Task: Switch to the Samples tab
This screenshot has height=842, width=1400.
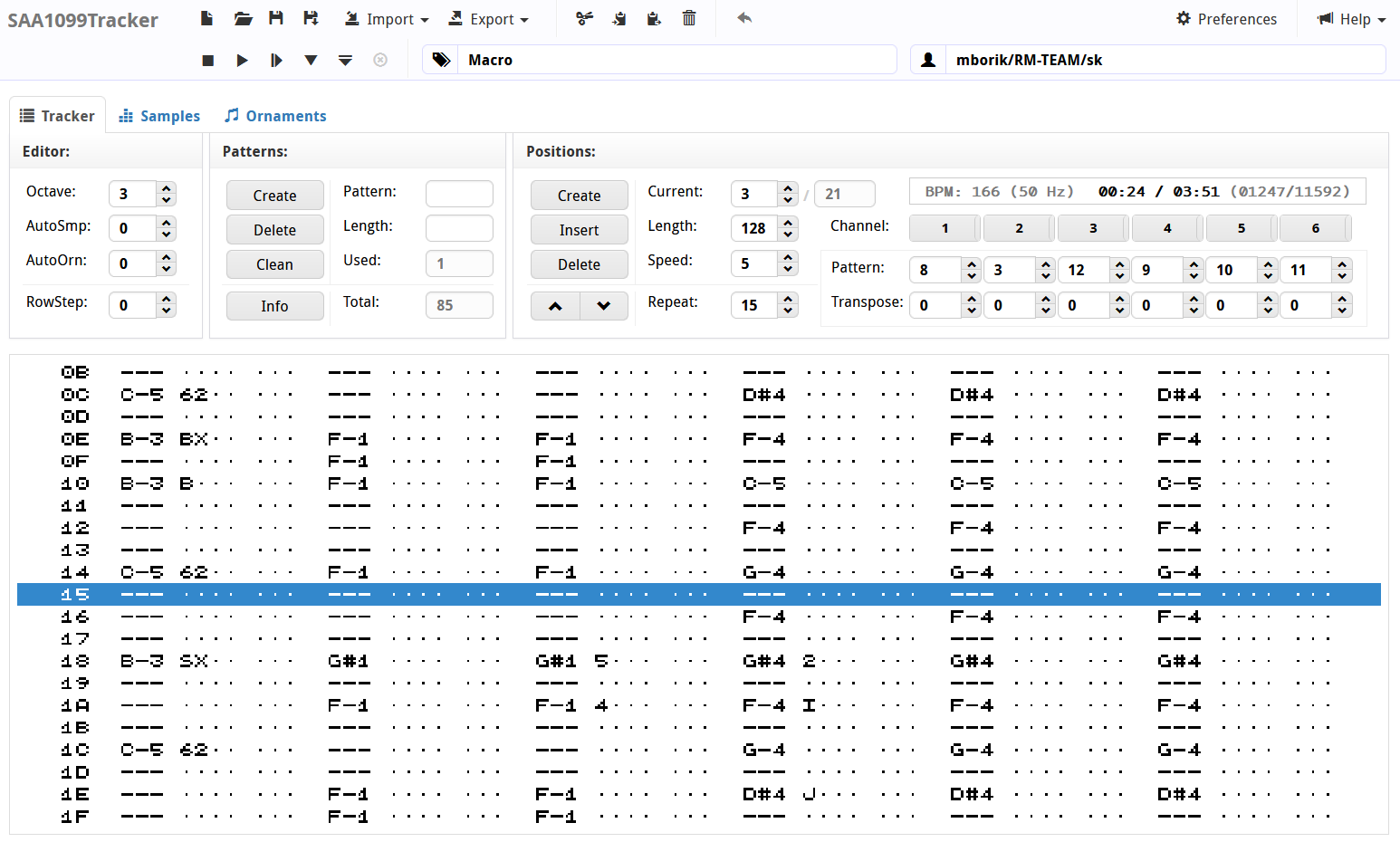Action: pos(159,116)
